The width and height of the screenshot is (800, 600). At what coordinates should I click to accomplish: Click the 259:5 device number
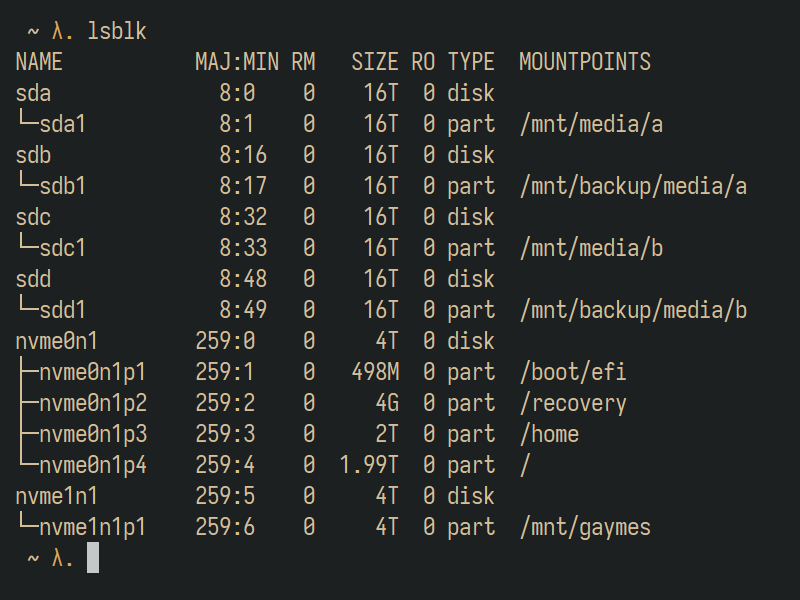225,496
